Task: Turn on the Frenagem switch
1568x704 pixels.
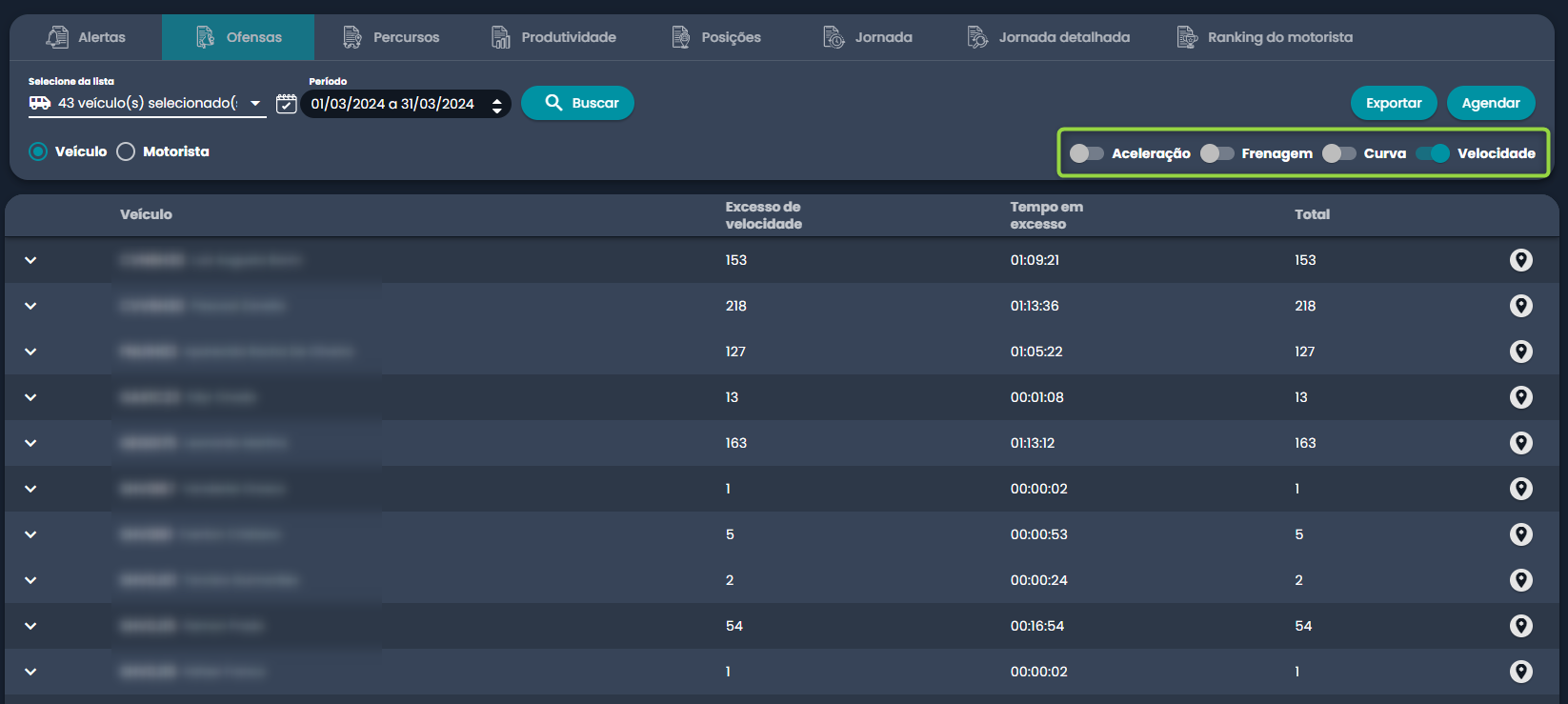Action: (1216, 153)
